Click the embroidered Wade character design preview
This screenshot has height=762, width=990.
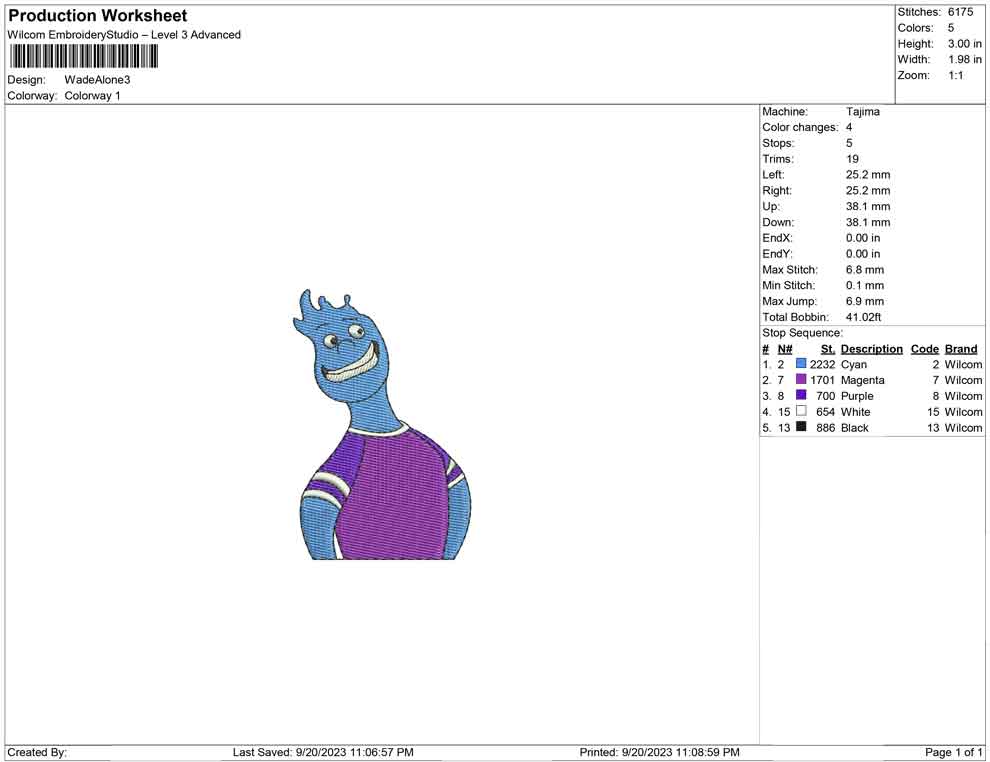382,424
